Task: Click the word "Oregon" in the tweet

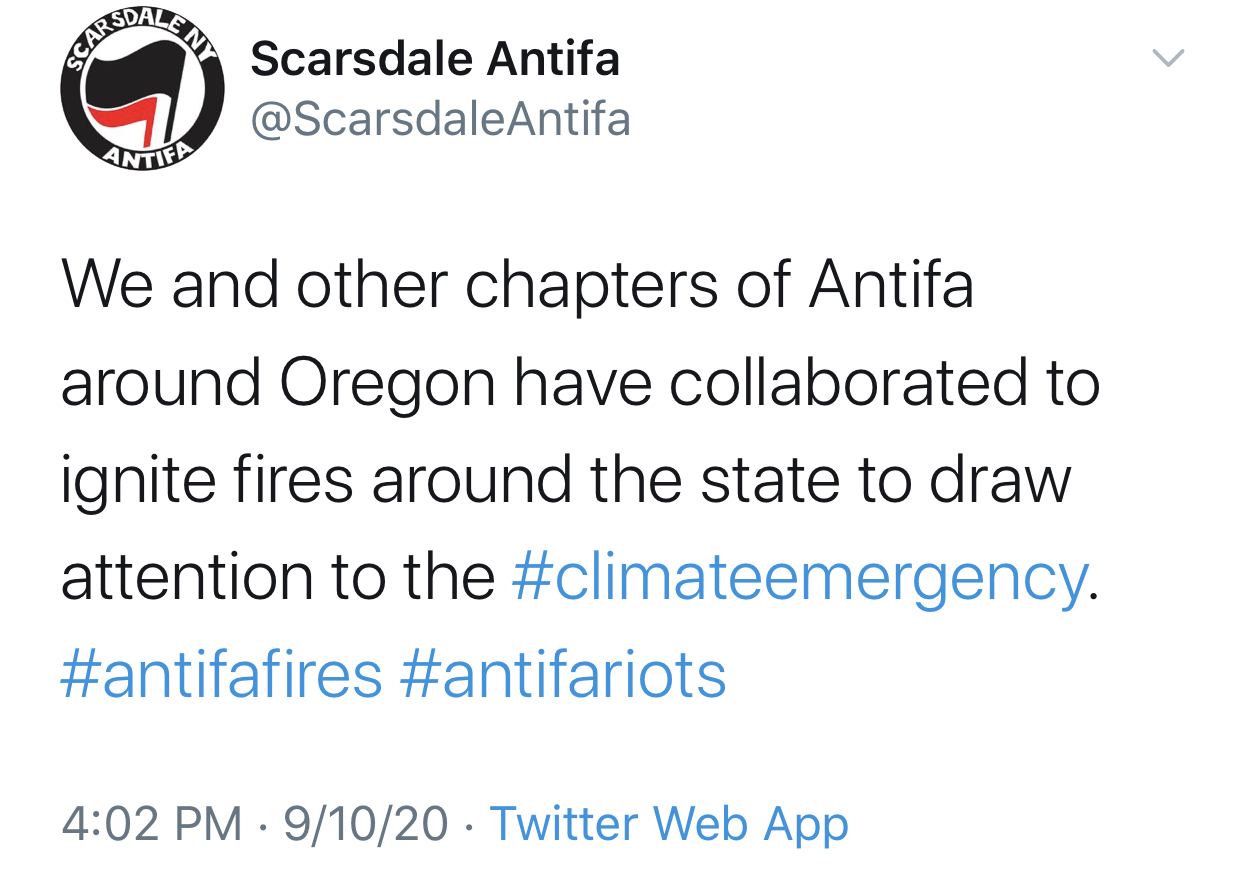Action: (x=388, y=383)
